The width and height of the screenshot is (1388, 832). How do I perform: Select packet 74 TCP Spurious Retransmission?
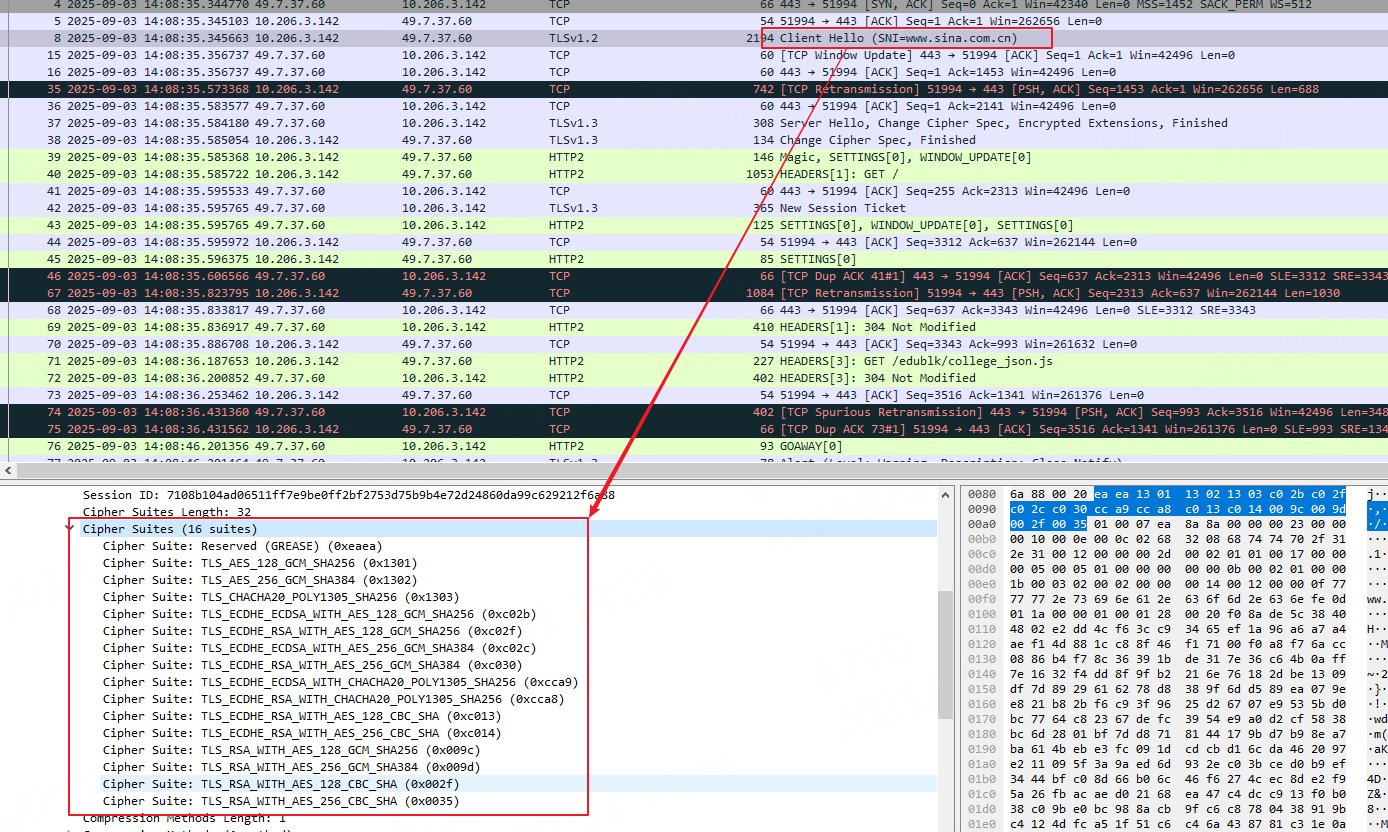pos(694,412)
